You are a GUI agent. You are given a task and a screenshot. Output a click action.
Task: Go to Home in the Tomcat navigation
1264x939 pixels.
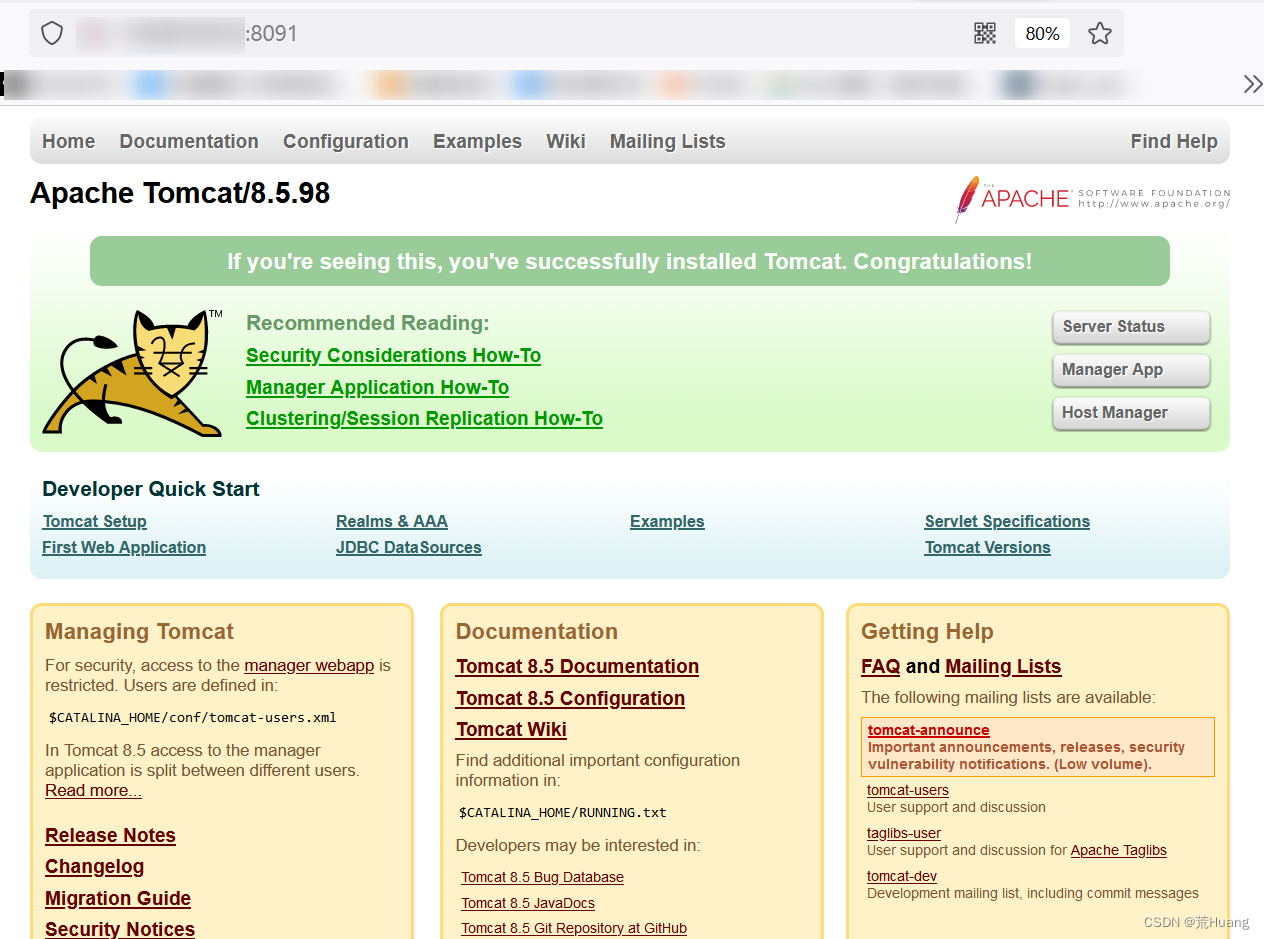tap(69, 142)
